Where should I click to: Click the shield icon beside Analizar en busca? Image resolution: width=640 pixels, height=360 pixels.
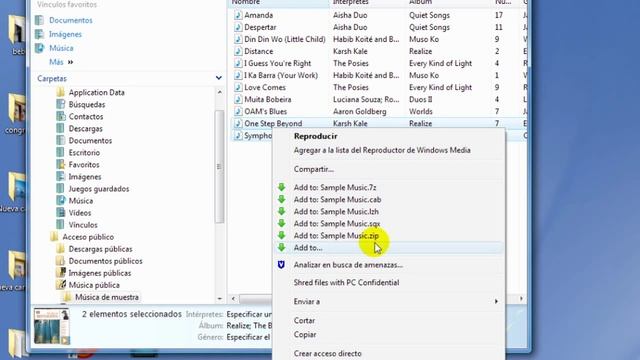click(281, 265)
